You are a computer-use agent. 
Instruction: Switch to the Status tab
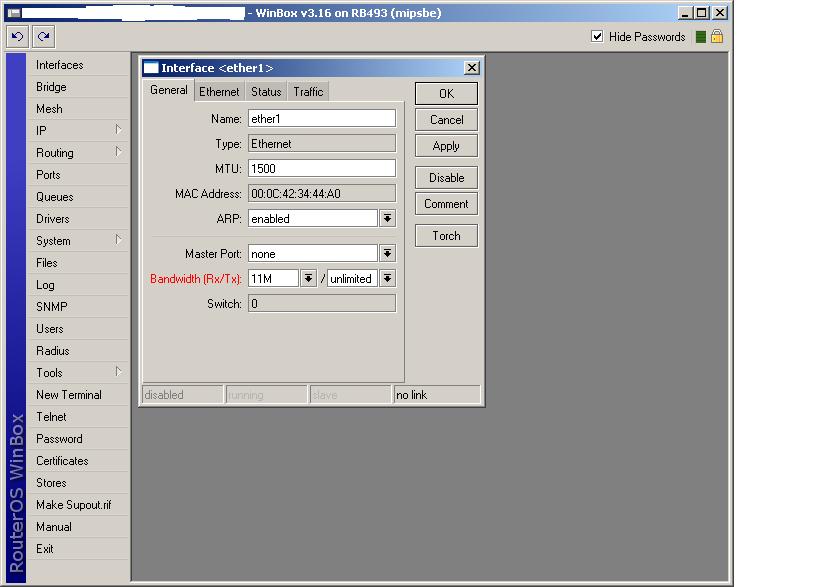(x=266, y=92)
